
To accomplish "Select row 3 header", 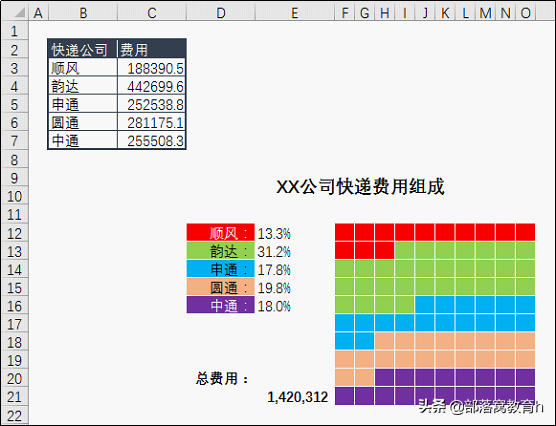I will point(15,67).
